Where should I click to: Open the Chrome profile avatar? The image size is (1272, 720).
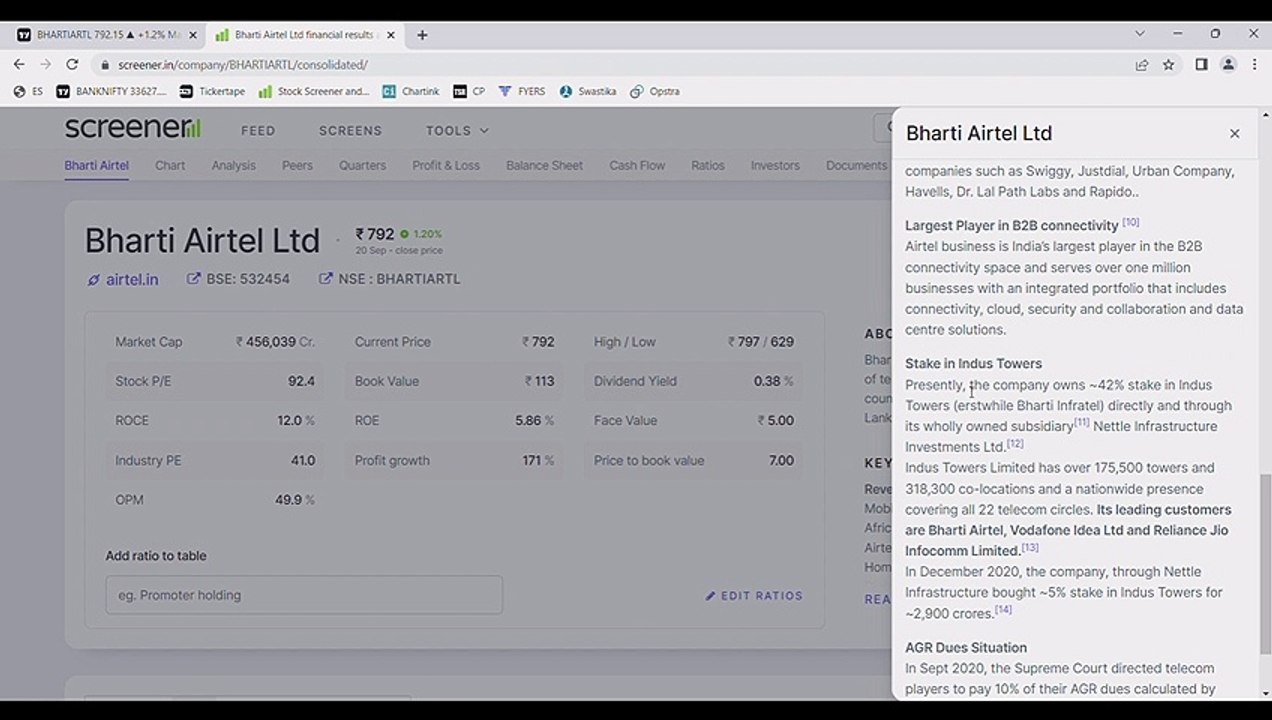[x=1228, y=65]
